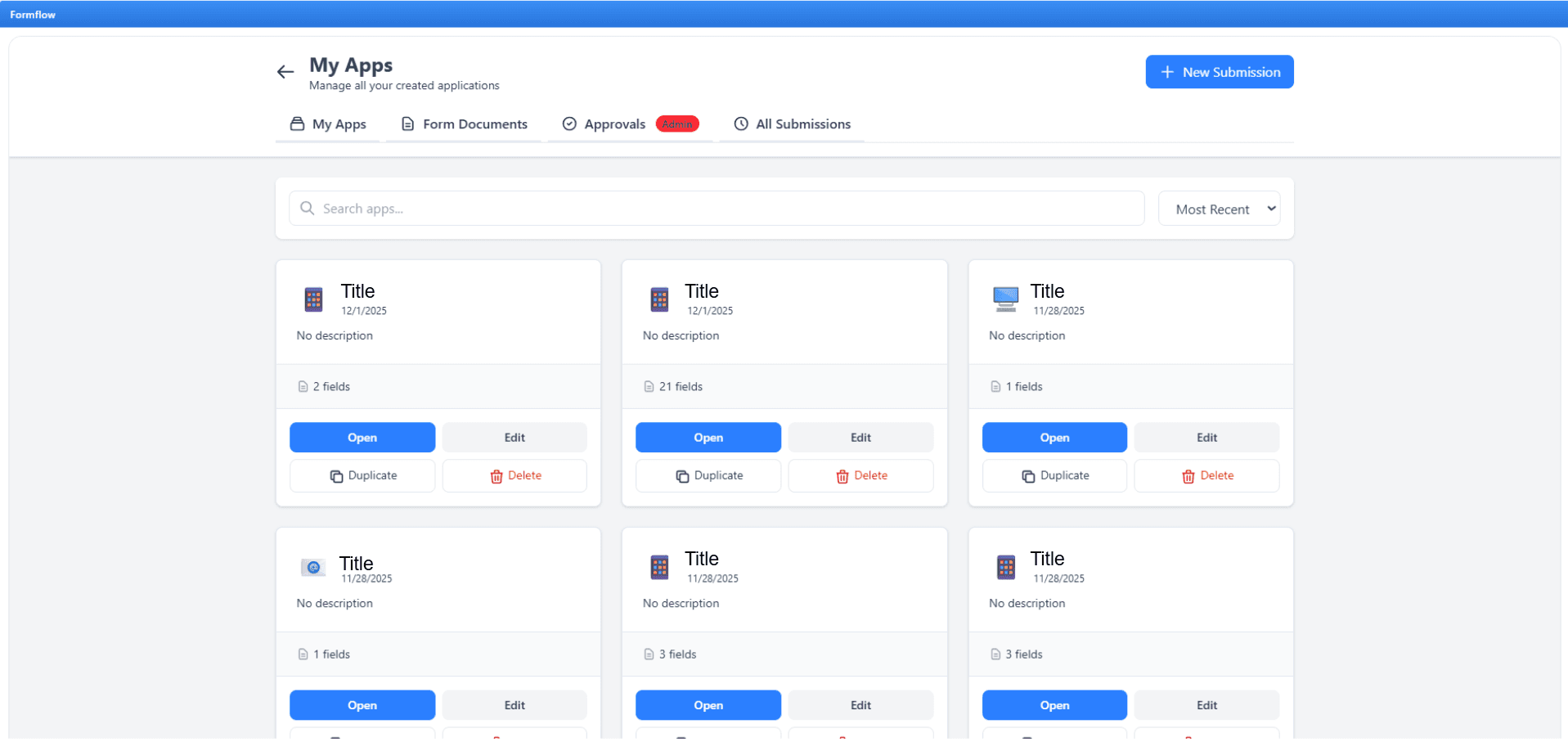Click the plus icon in New Submission
The image size is (1568, 742).
[x=1167, y=72]
